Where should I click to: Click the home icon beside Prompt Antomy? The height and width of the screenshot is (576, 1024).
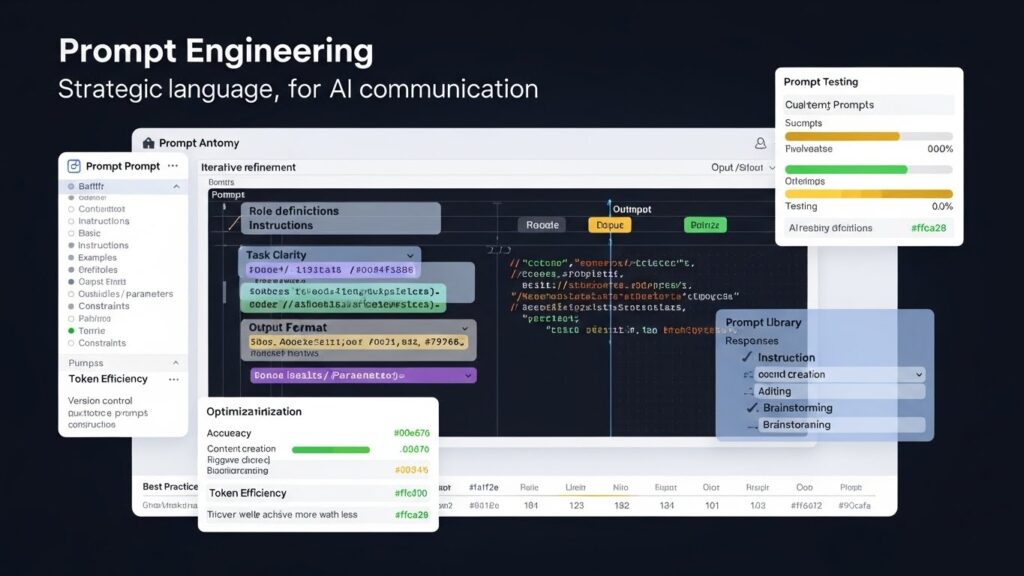(149, 143)
